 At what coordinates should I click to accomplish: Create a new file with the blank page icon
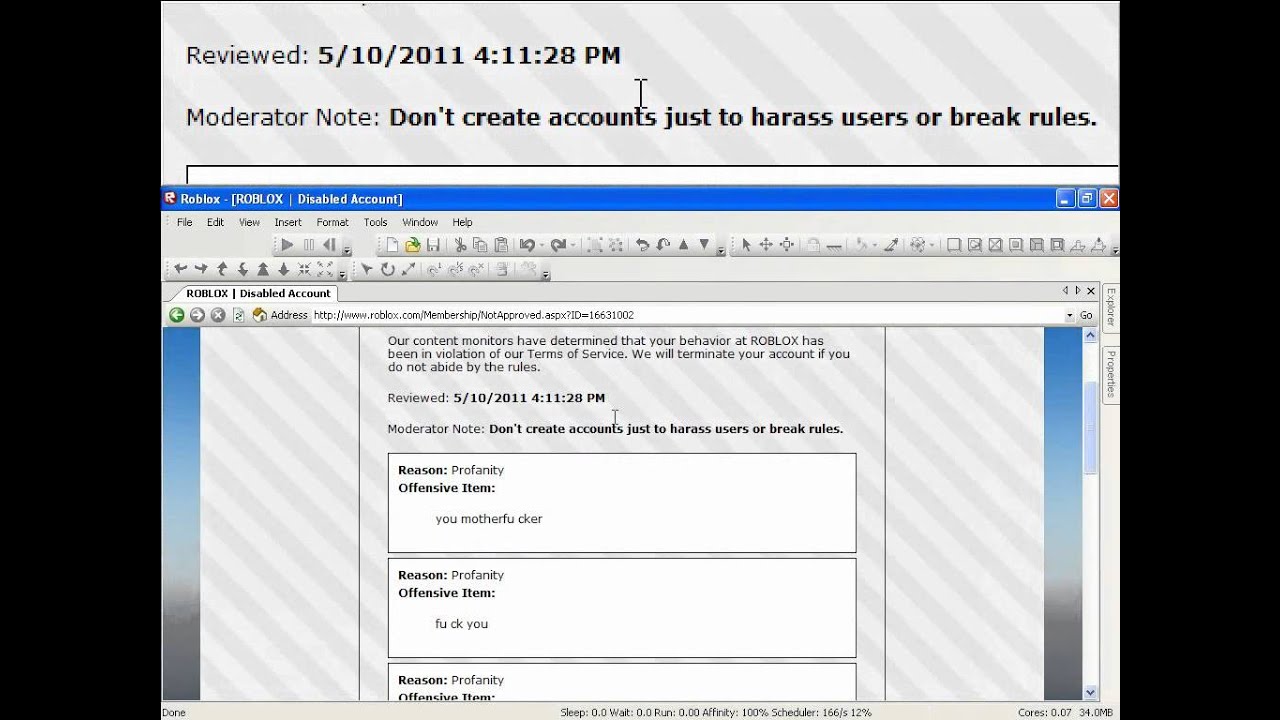[392, 245]
